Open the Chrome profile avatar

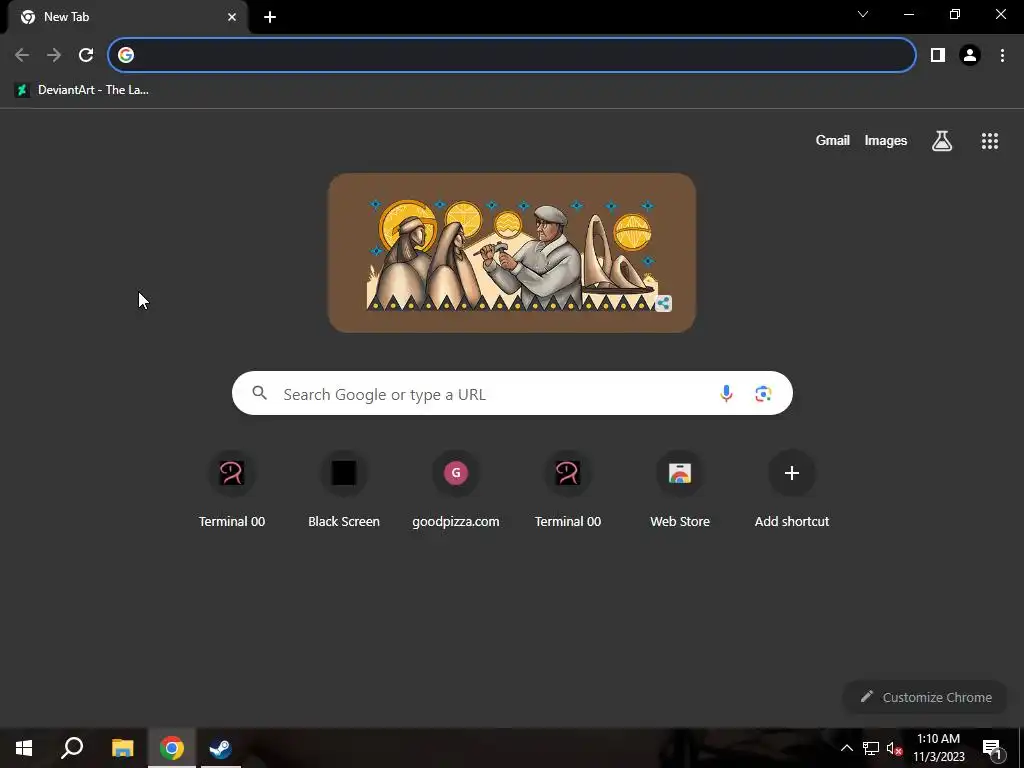coord(970,55)
